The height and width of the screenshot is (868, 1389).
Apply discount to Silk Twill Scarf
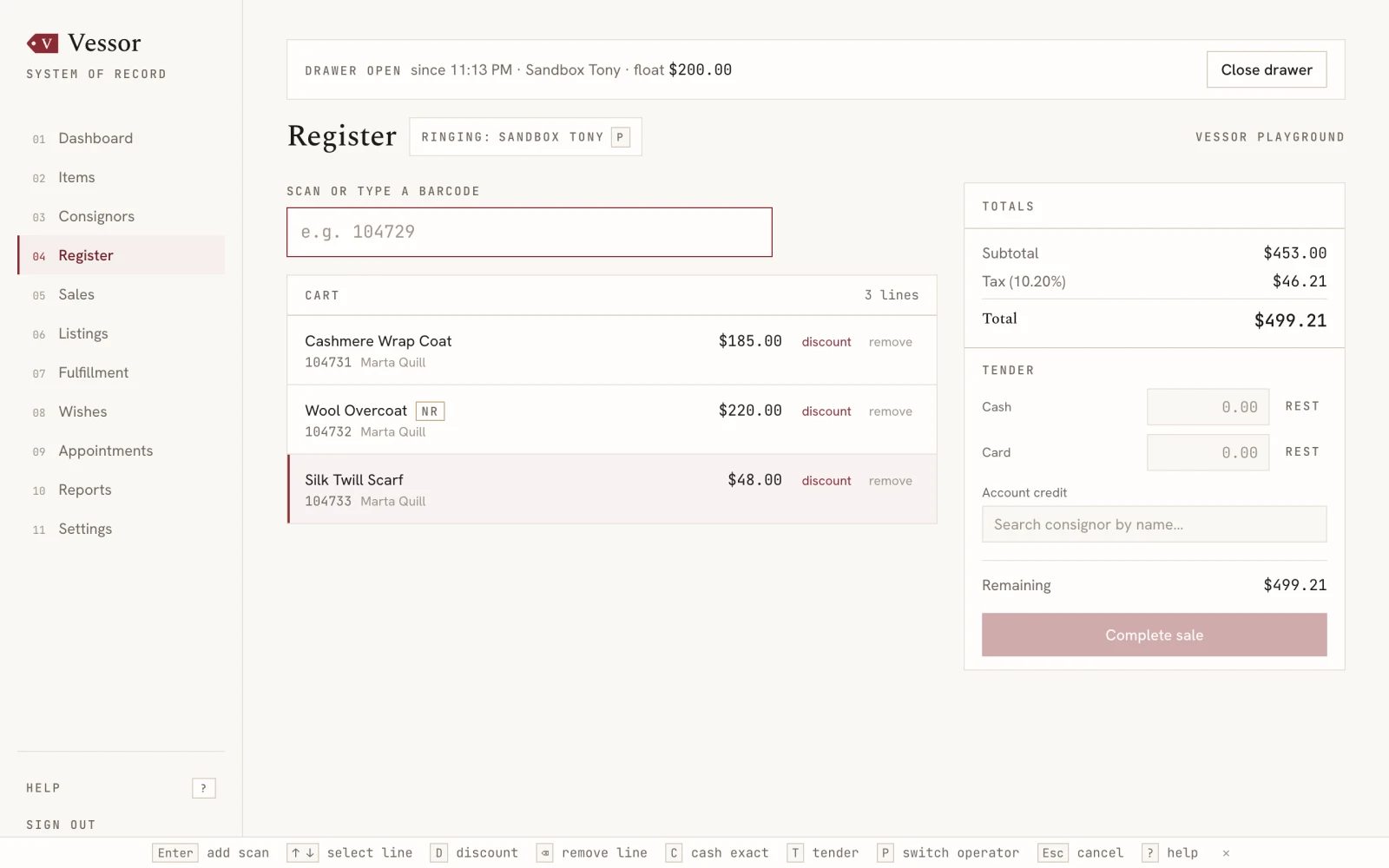point(826,481)
